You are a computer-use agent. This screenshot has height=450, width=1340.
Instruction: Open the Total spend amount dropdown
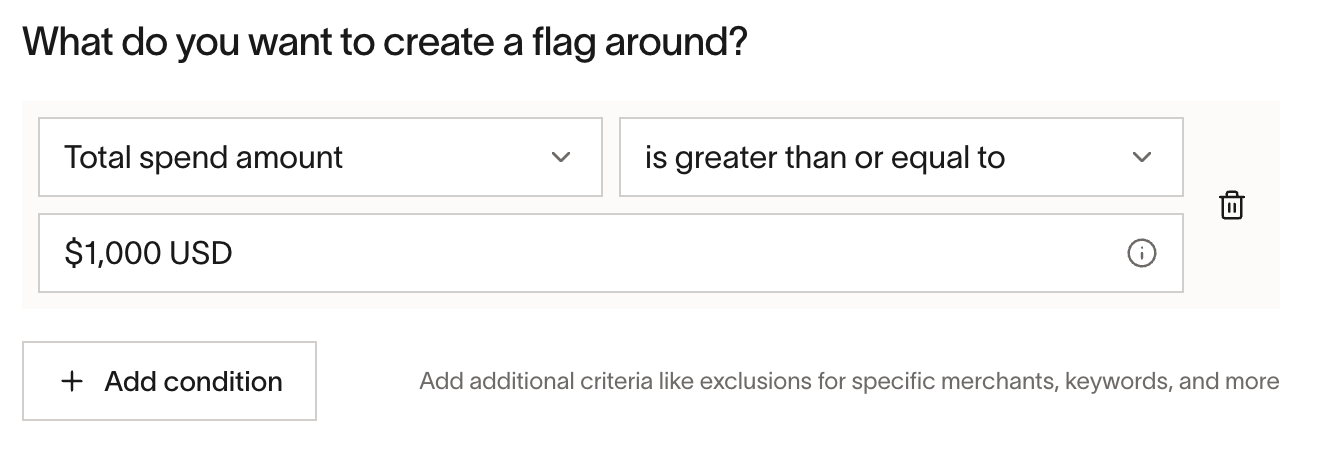click(x=320, y=157)
